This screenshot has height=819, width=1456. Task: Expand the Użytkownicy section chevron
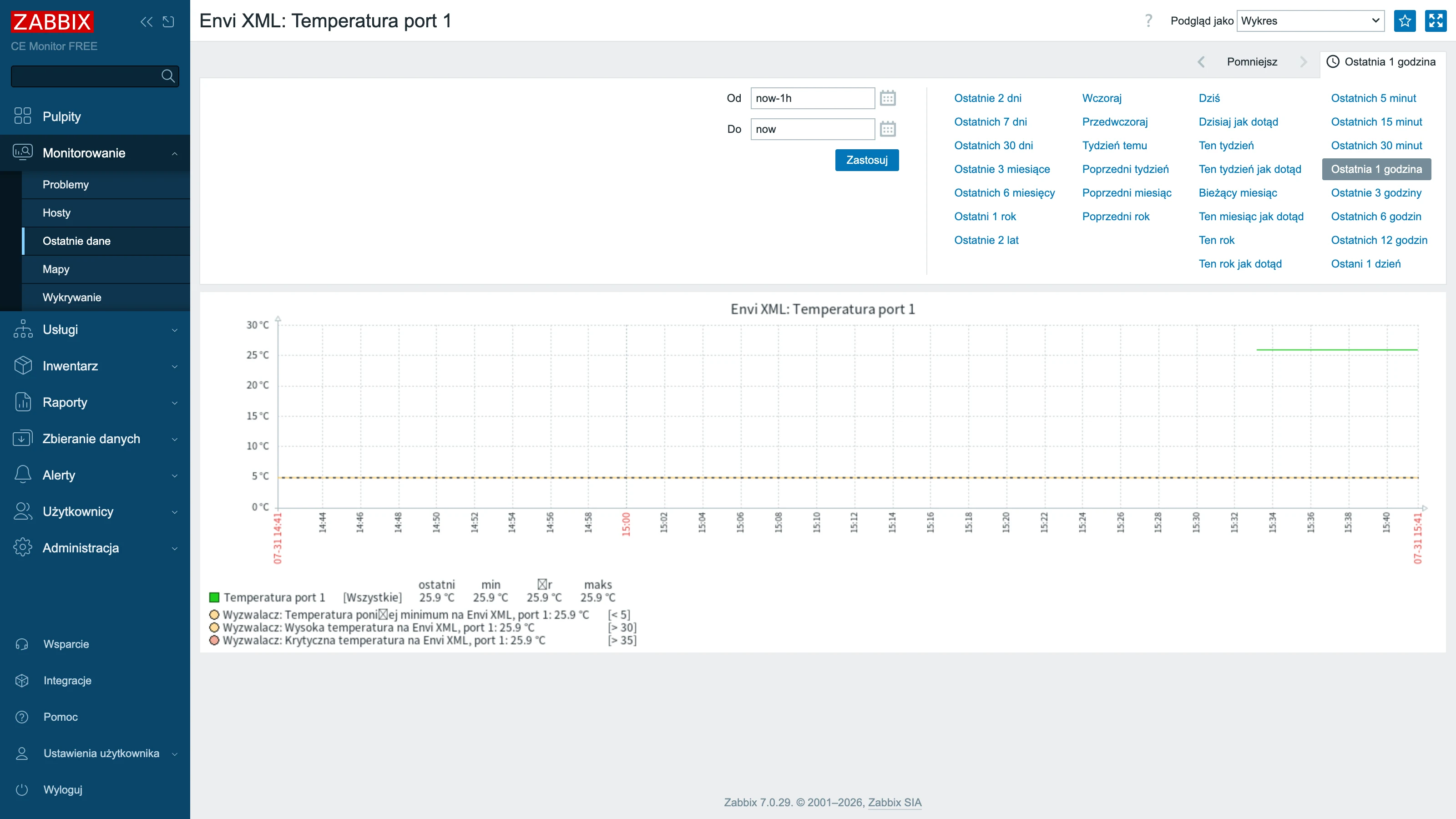[175, 512]
